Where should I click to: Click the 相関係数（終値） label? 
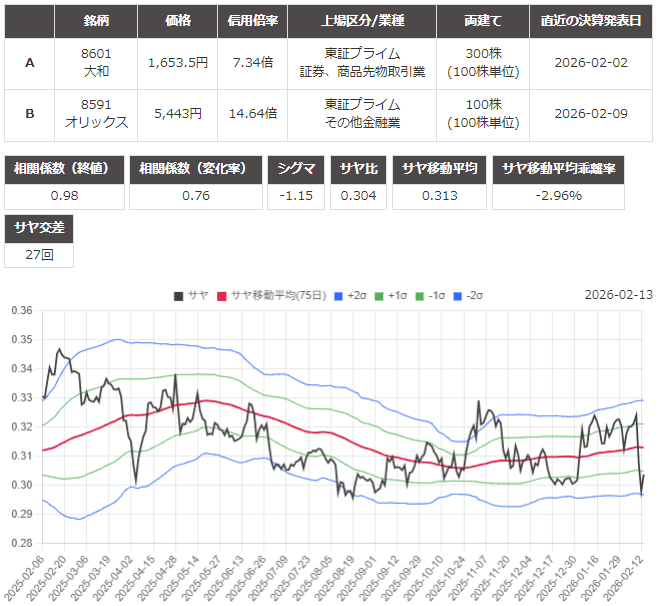[x=65, y=169]
